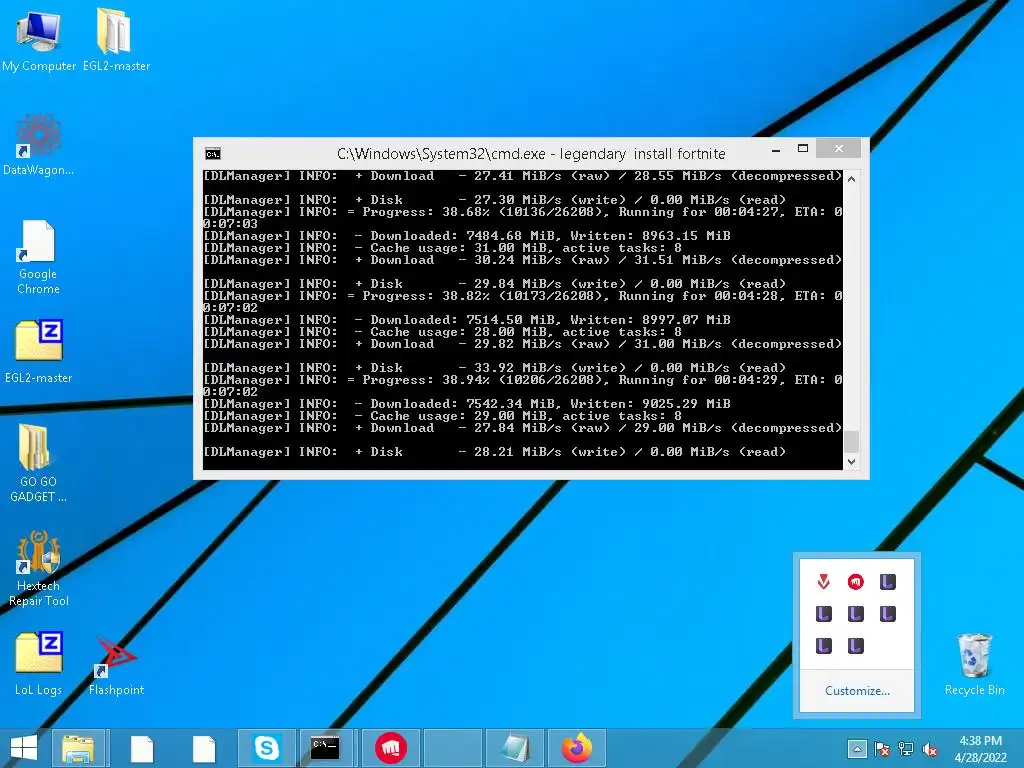Select the LoL Logs zip archive
The image size is (1024, 768).
[39, 663]
